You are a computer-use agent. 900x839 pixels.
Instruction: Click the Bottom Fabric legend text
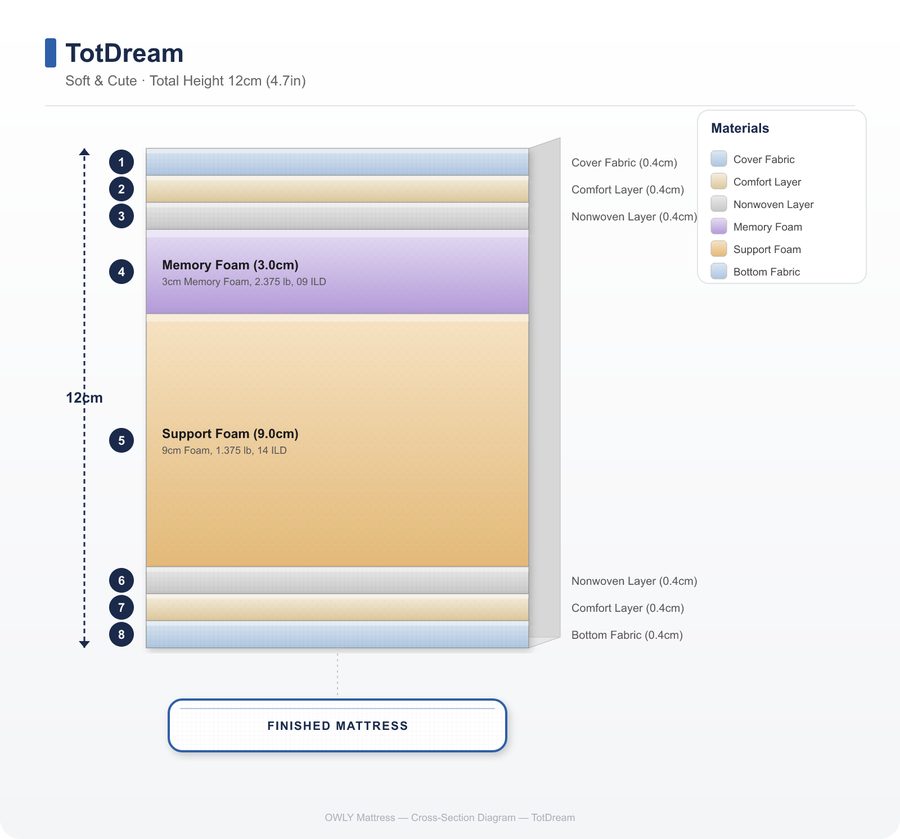766,271
